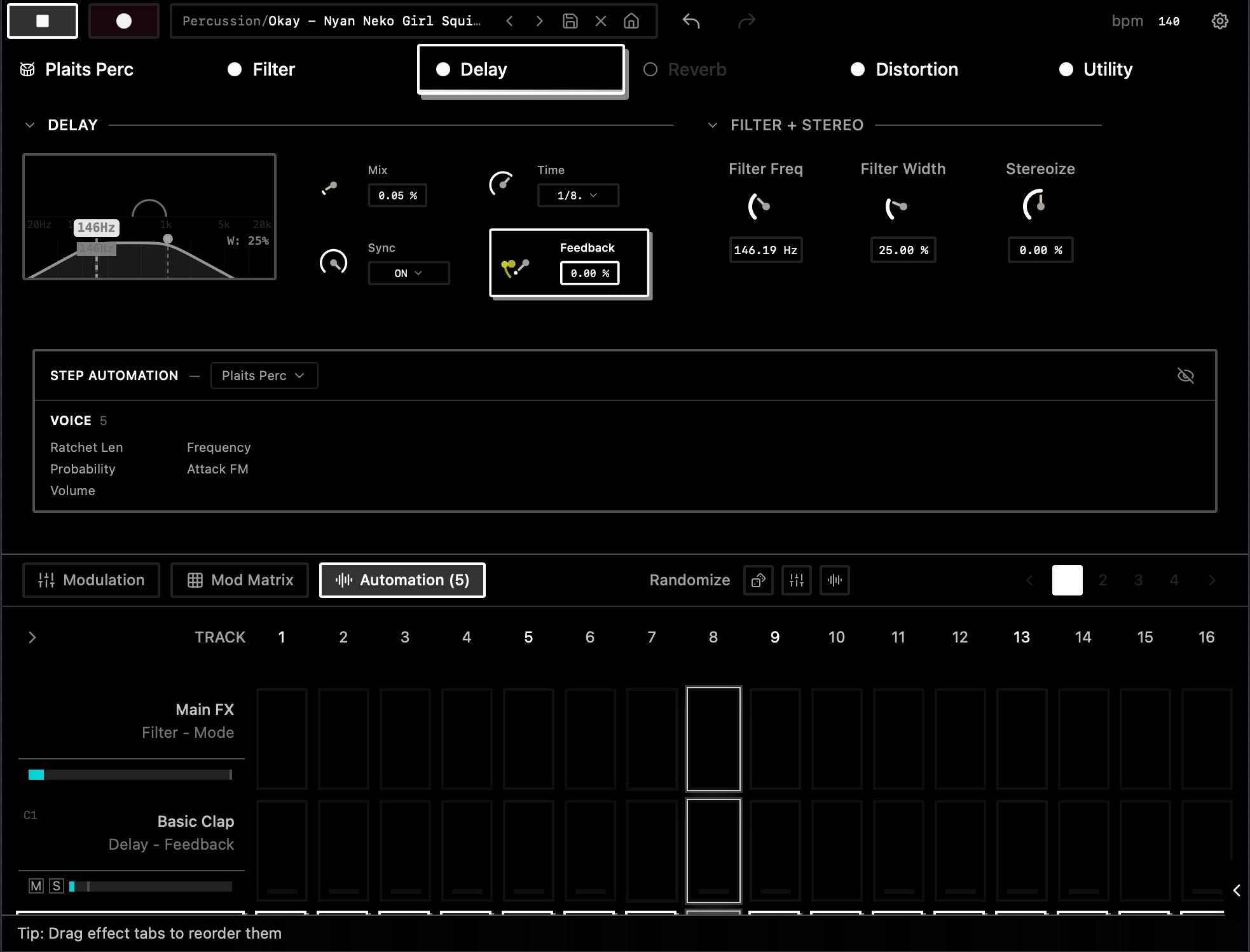Screen dimensions: 1250x952
Task: Switch to the Distortion tab
Action: (916, 69)
